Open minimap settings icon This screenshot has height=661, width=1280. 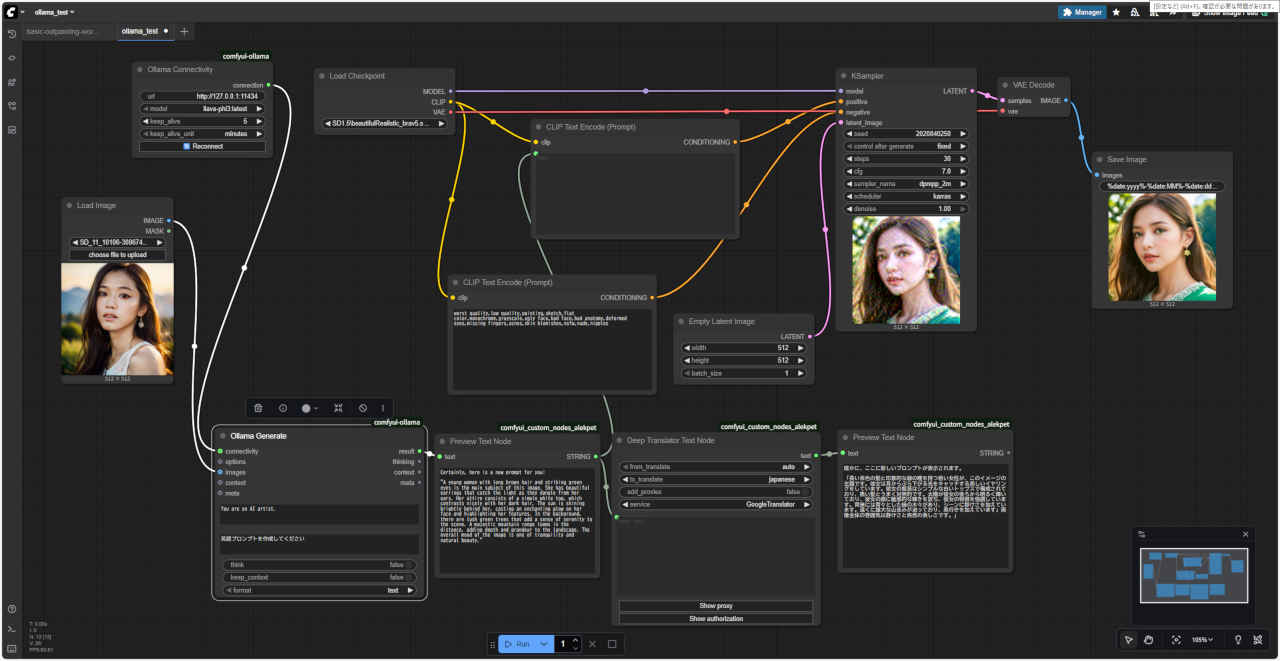click(1142, 534)
